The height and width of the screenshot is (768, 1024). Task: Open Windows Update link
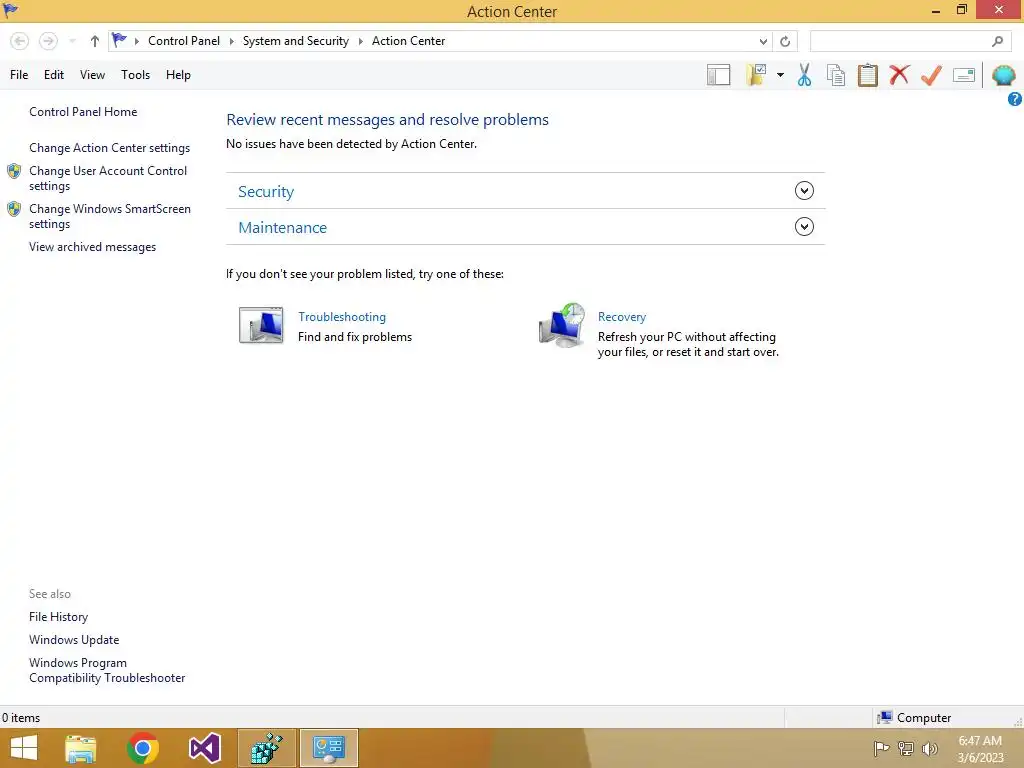click(x=74, y=640)
